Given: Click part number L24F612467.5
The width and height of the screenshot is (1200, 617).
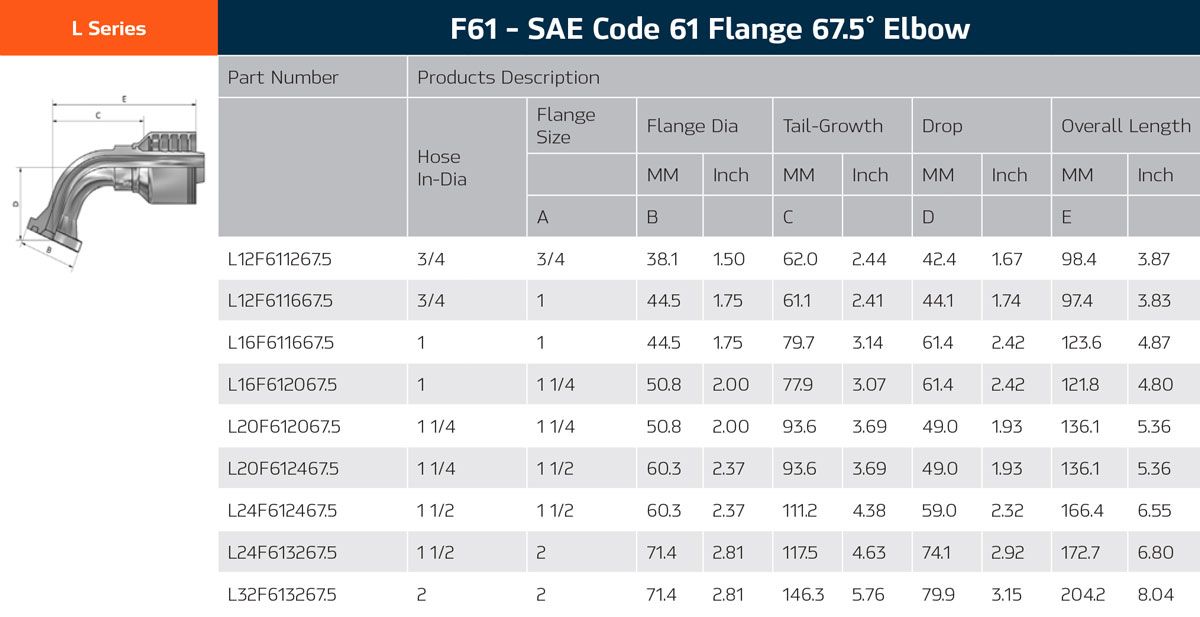Looking at the screenshot, I should click(283, 511).
